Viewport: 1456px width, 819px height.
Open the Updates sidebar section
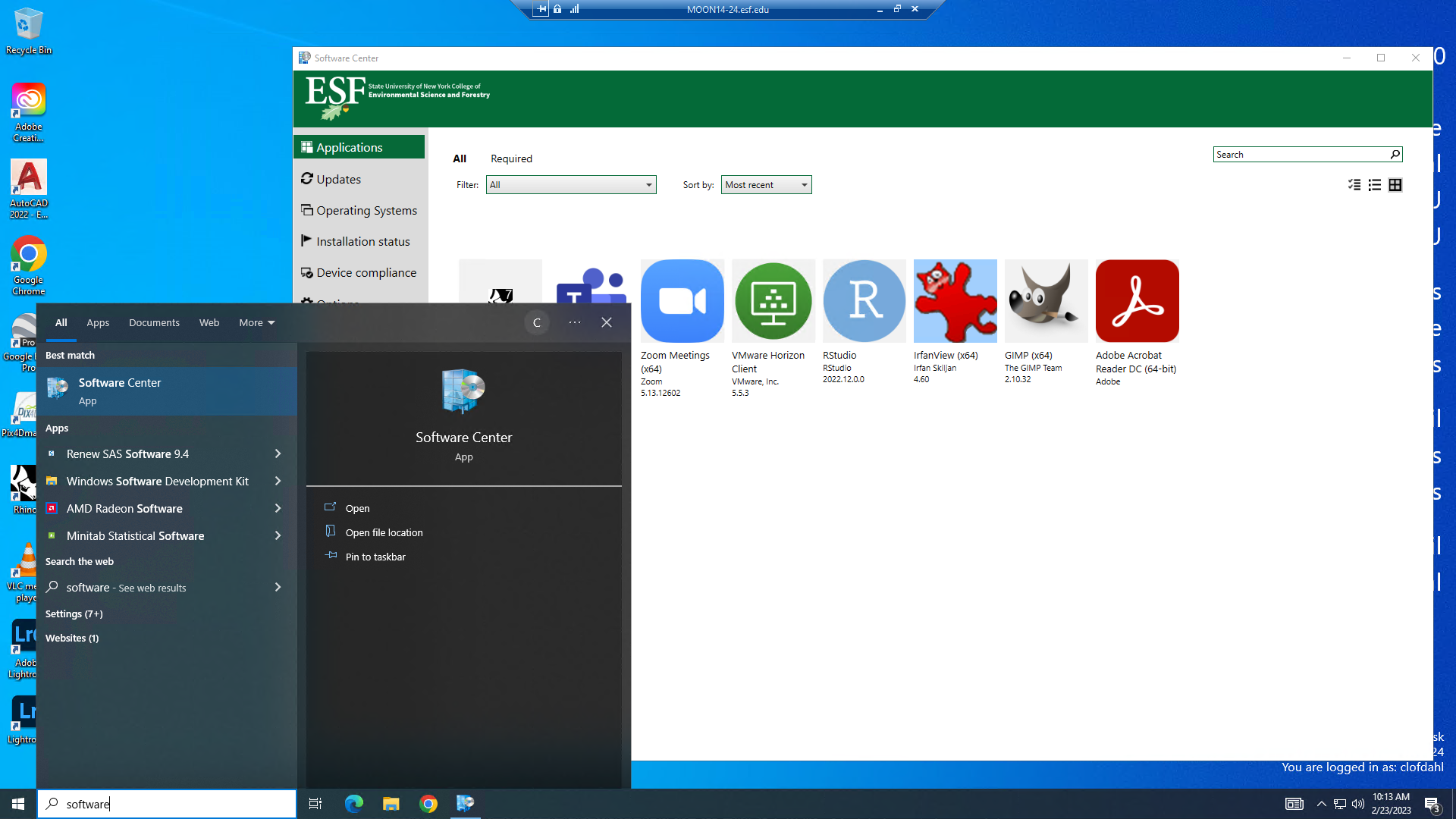(359, 179)
